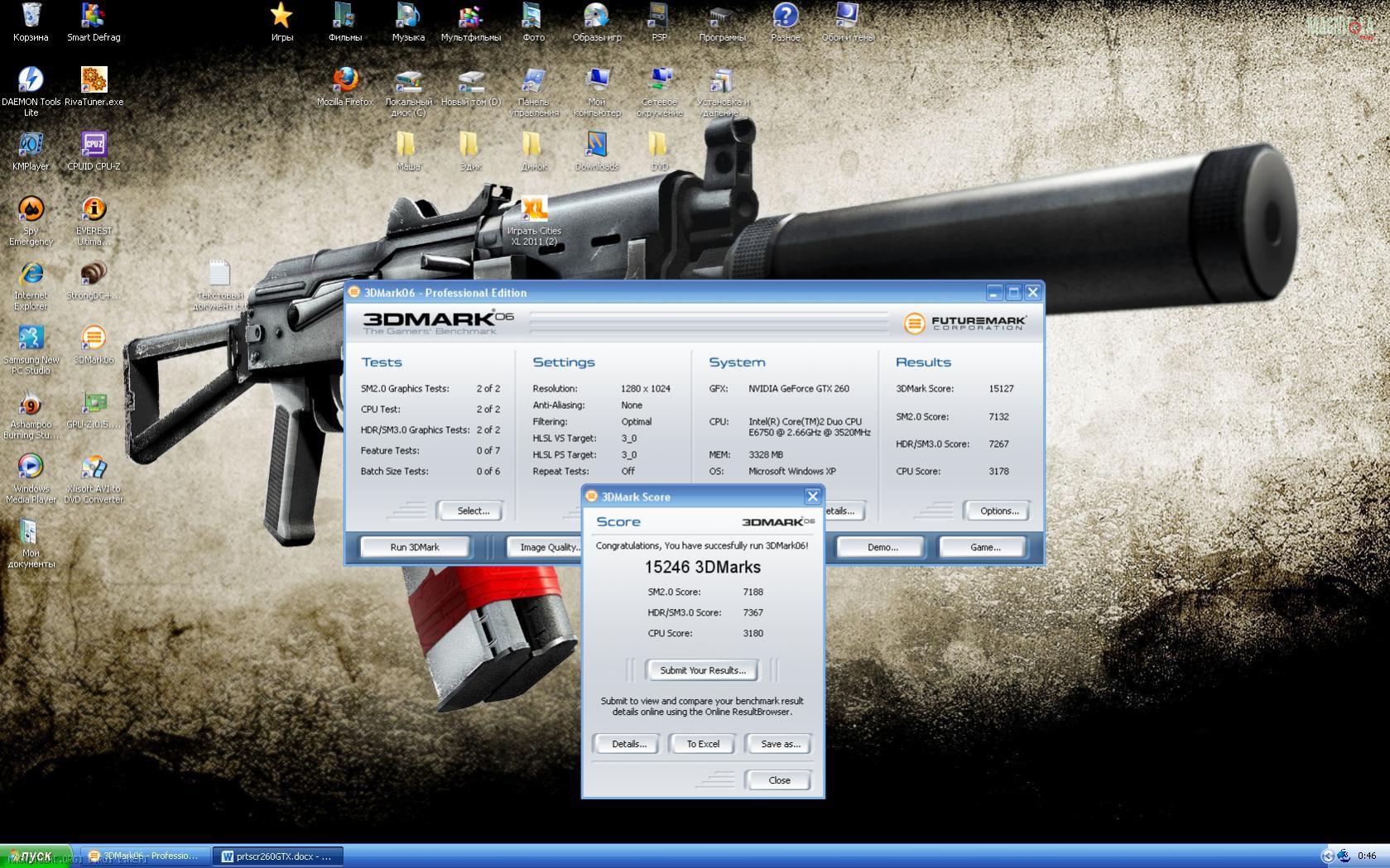Image resolution: width=1390 pixels, height=868 pixels.
Task: Open Options... under Results
Action: click(999, 511)
